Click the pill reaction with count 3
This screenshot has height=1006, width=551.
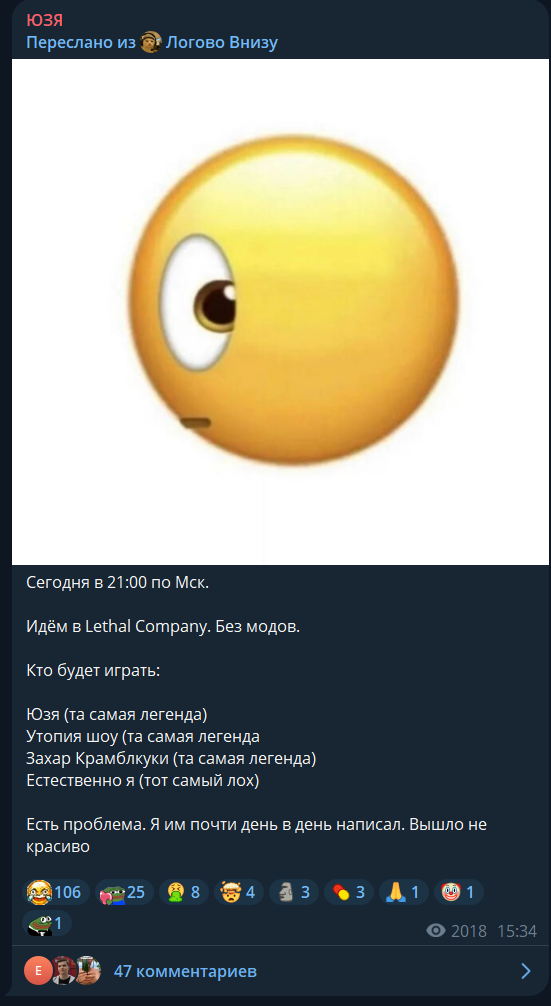point(349,892)
